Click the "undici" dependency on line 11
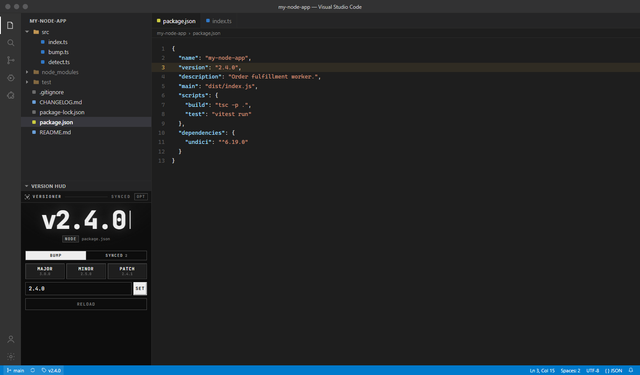 click(198, 142)
